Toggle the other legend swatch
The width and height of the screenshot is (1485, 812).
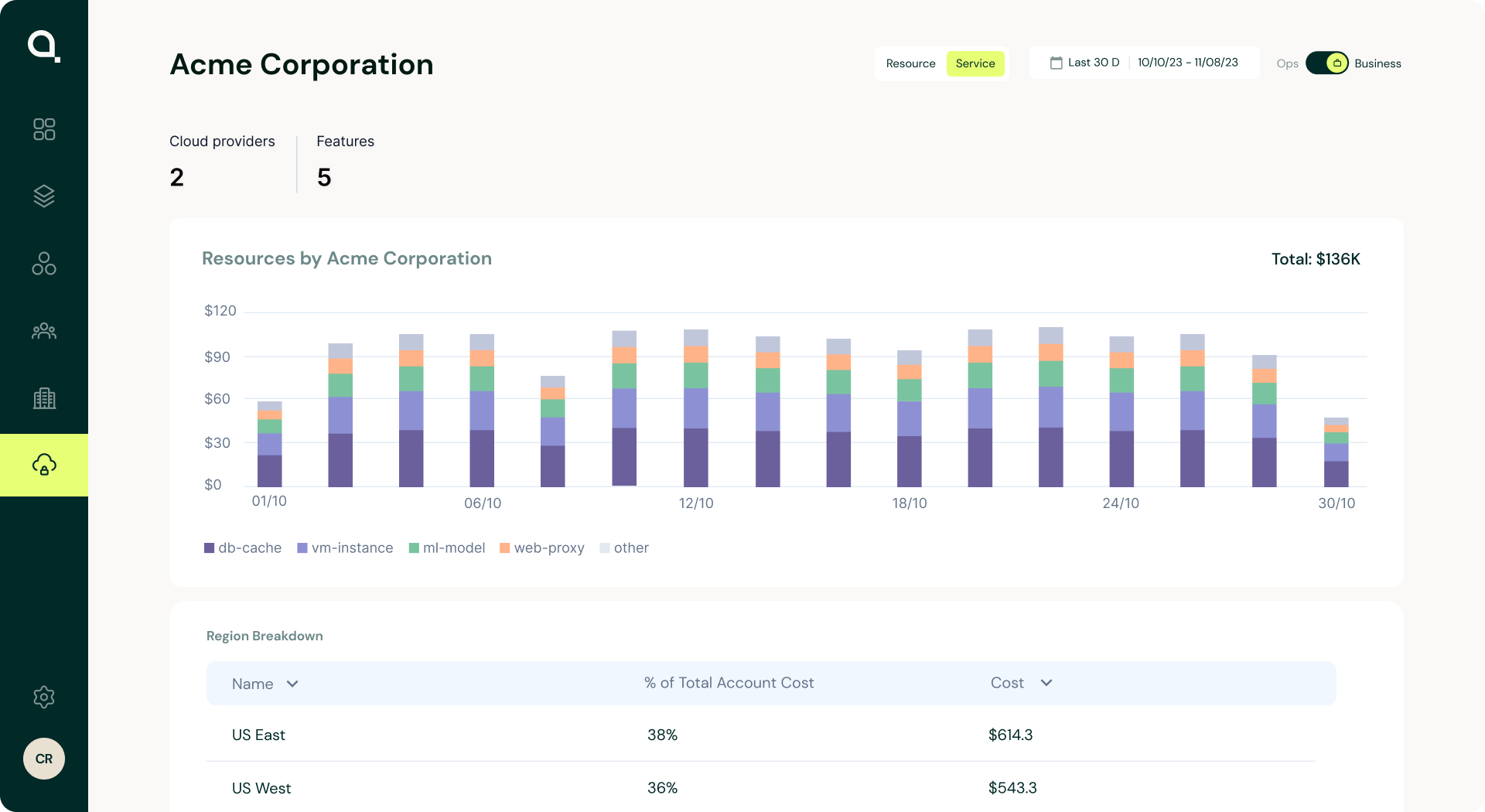coord(605,548)
